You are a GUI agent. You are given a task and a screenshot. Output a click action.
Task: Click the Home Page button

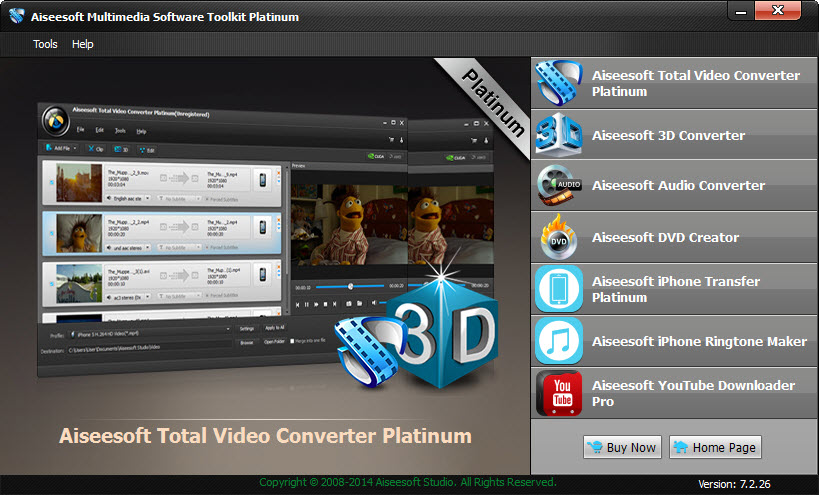tap(715, 447)
